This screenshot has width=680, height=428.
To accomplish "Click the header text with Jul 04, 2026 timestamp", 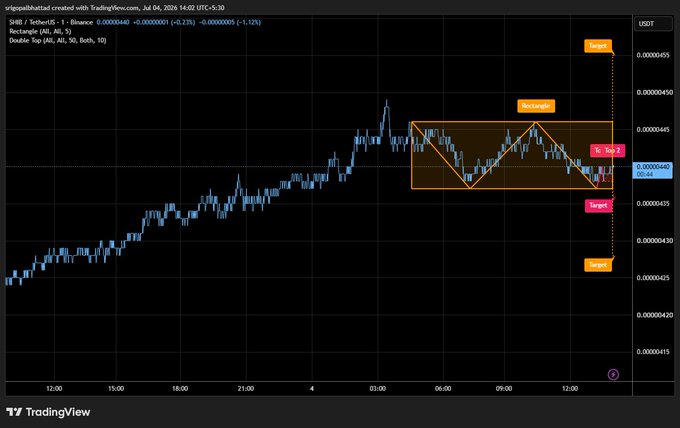I will (115, 8).
